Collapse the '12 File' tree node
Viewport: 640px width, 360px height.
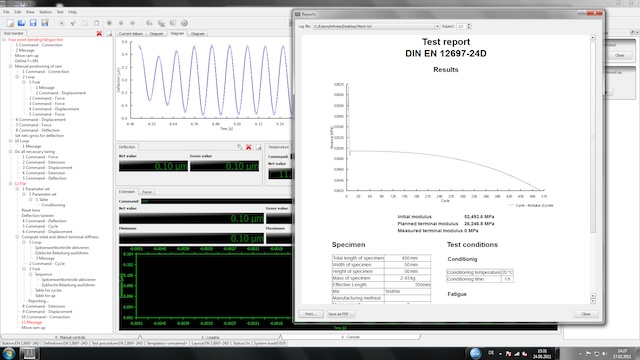(11, 184)
